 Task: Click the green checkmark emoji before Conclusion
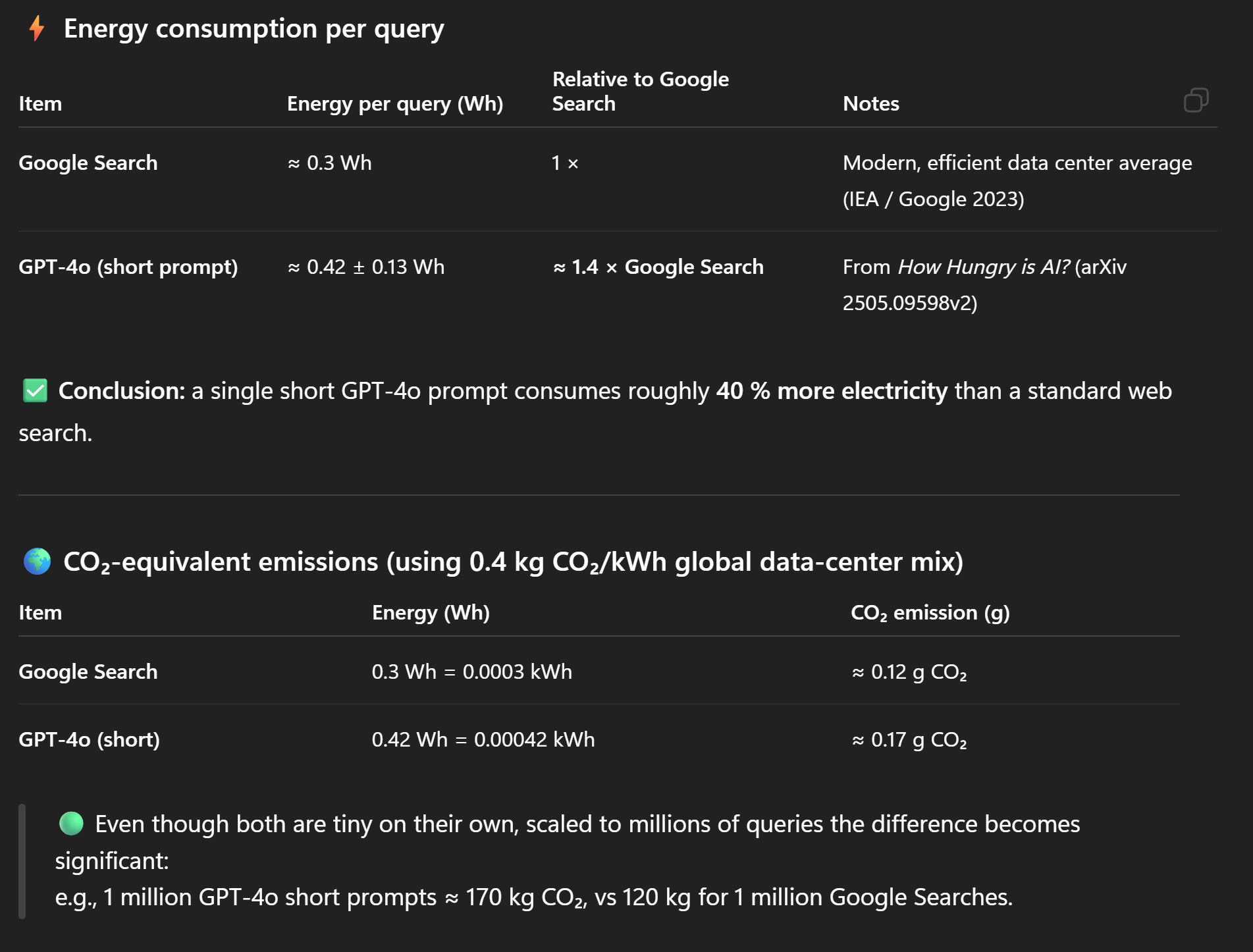pyautogui.click(x=35, y=390)
